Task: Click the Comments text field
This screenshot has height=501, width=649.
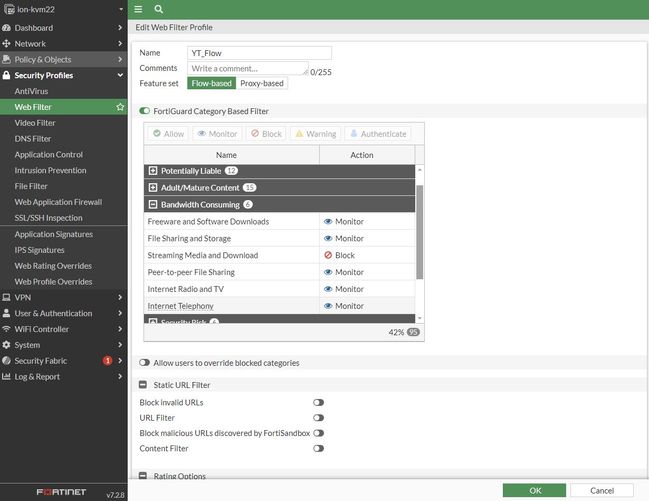Action: 248,68
